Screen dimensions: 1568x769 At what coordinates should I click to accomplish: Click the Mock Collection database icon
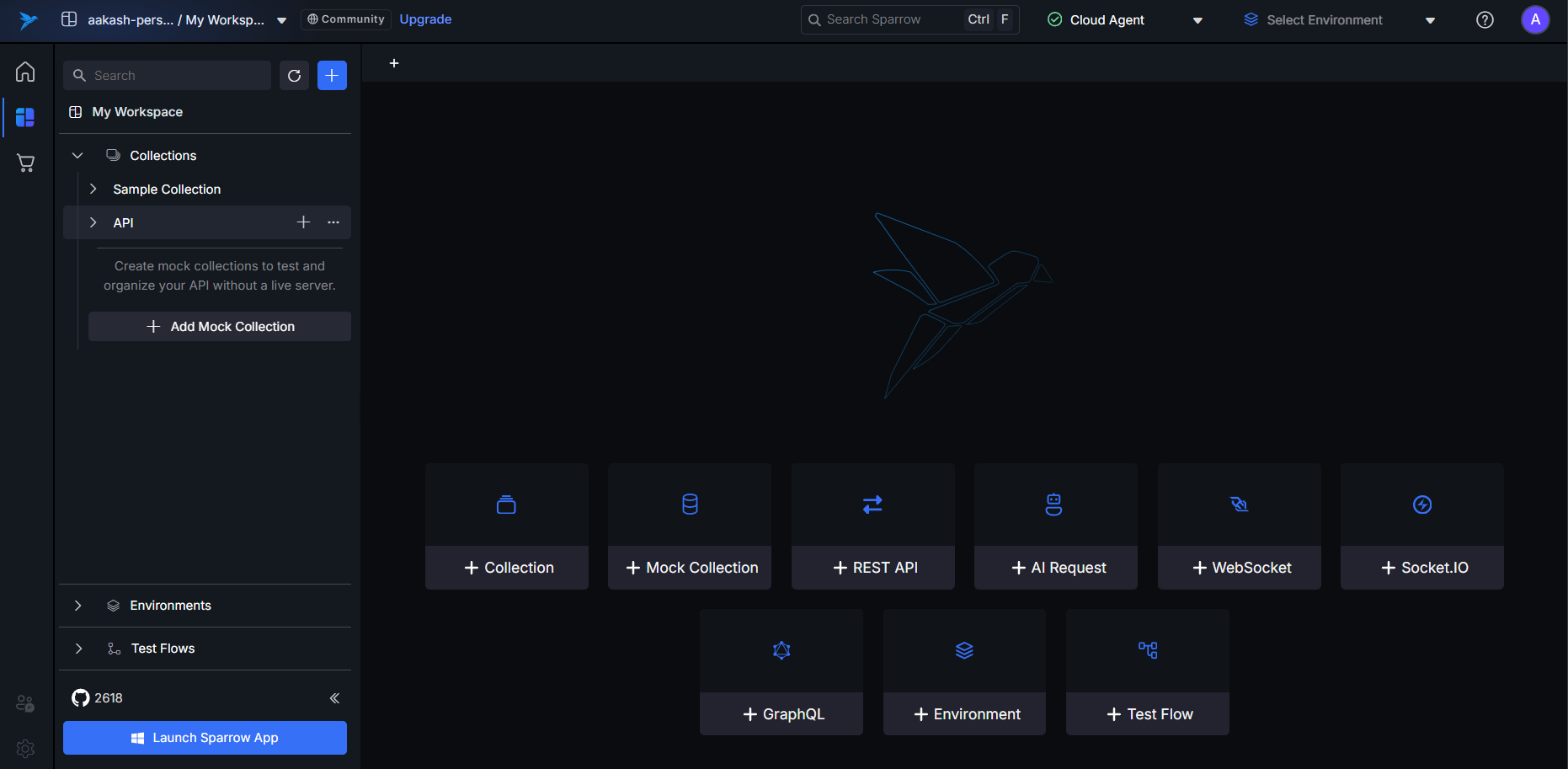point(690,505)
